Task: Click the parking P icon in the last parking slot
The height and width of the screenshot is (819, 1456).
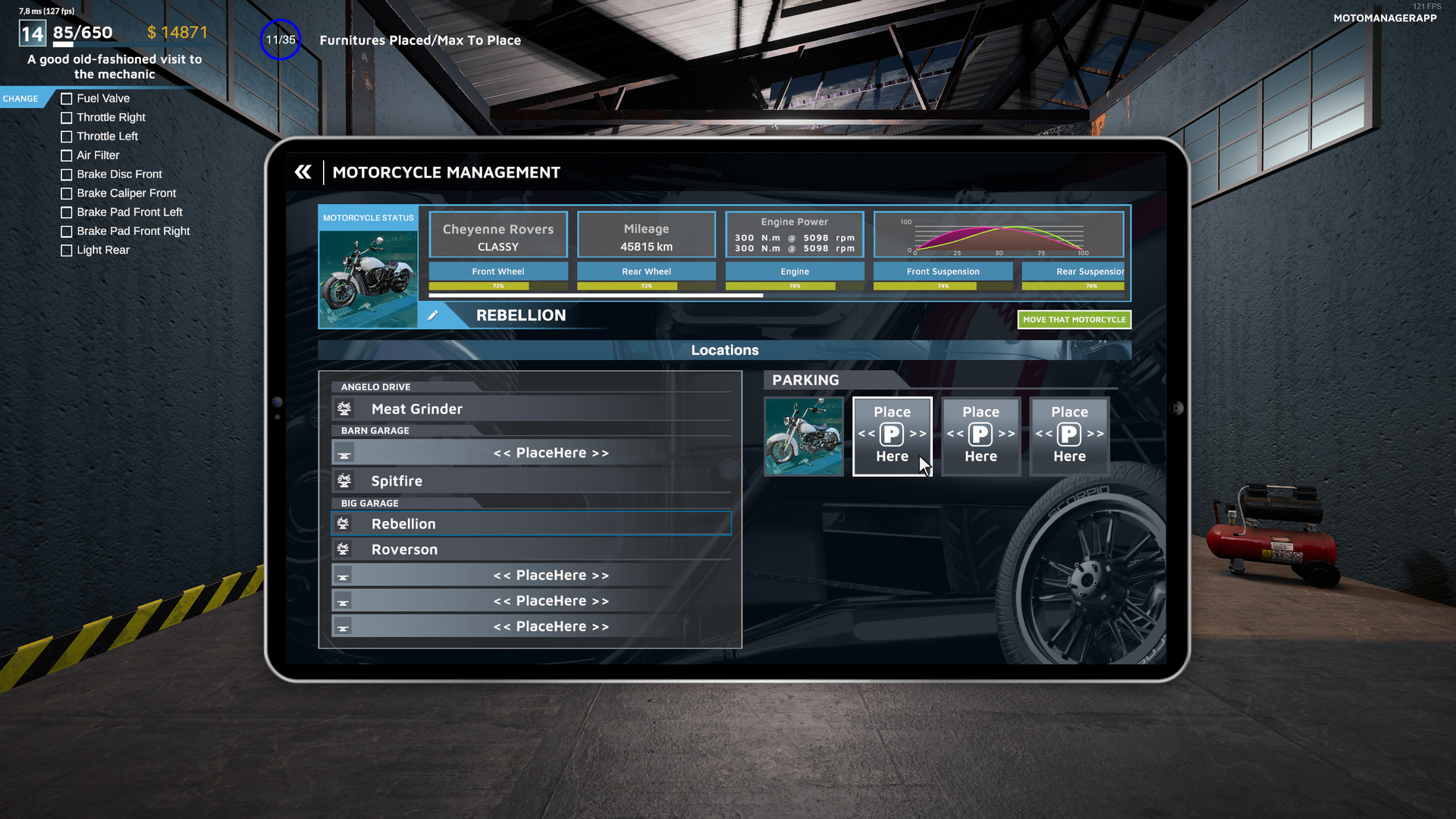Action: point(1069,435)
